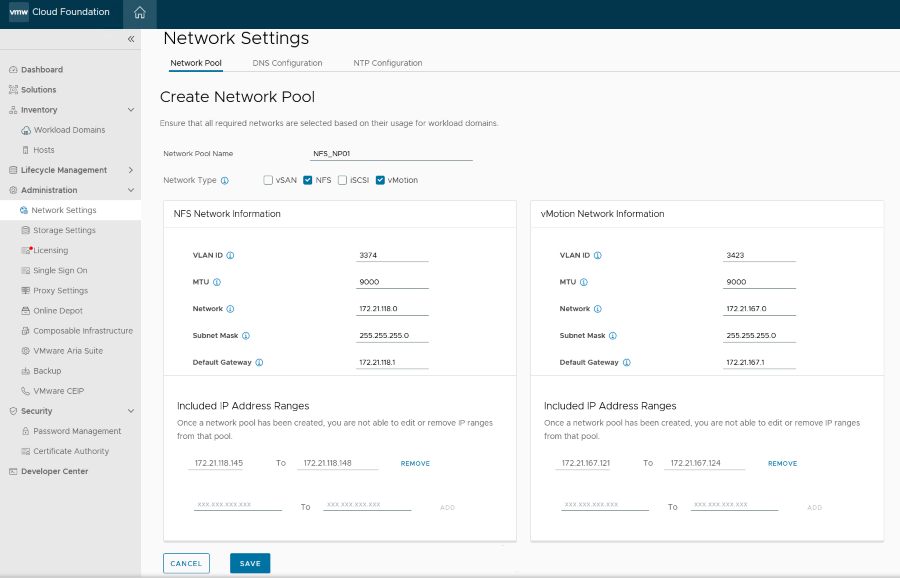Collapse the Security section

(131, 411)
